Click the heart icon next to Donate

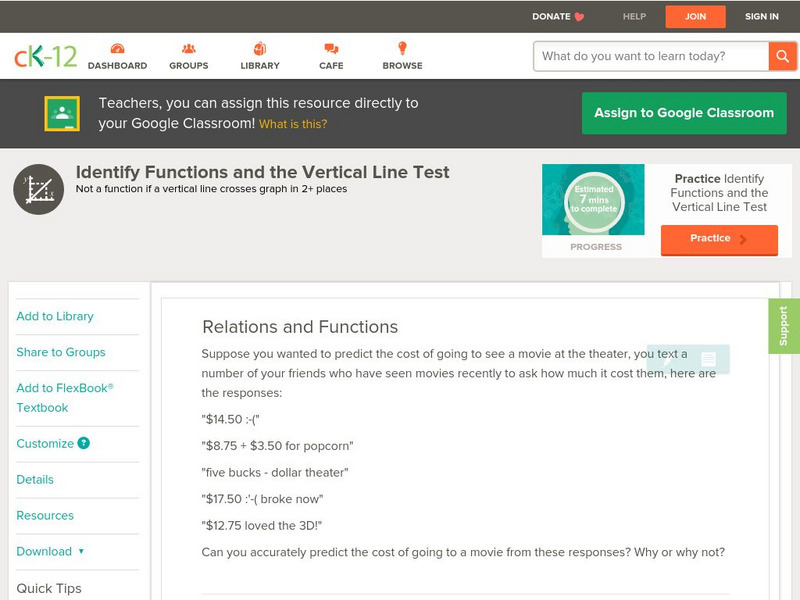tap(579, 17)
